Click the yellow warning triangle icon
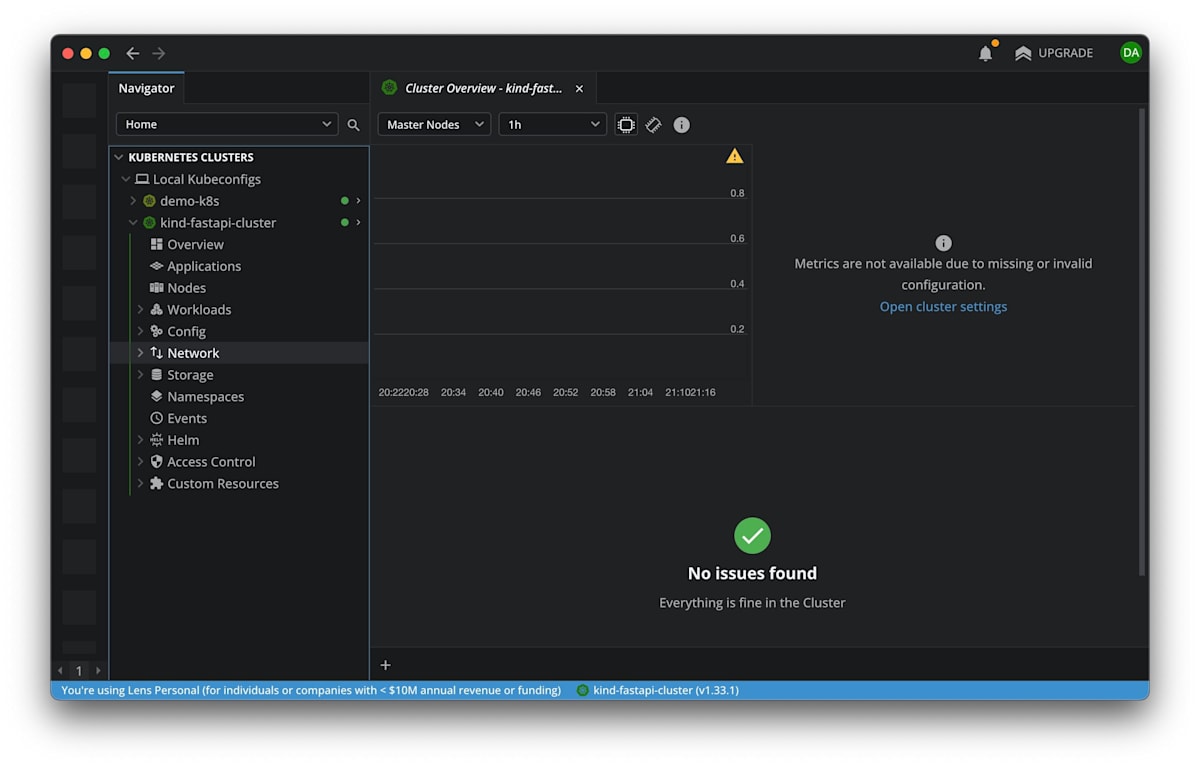 point(735,156)
